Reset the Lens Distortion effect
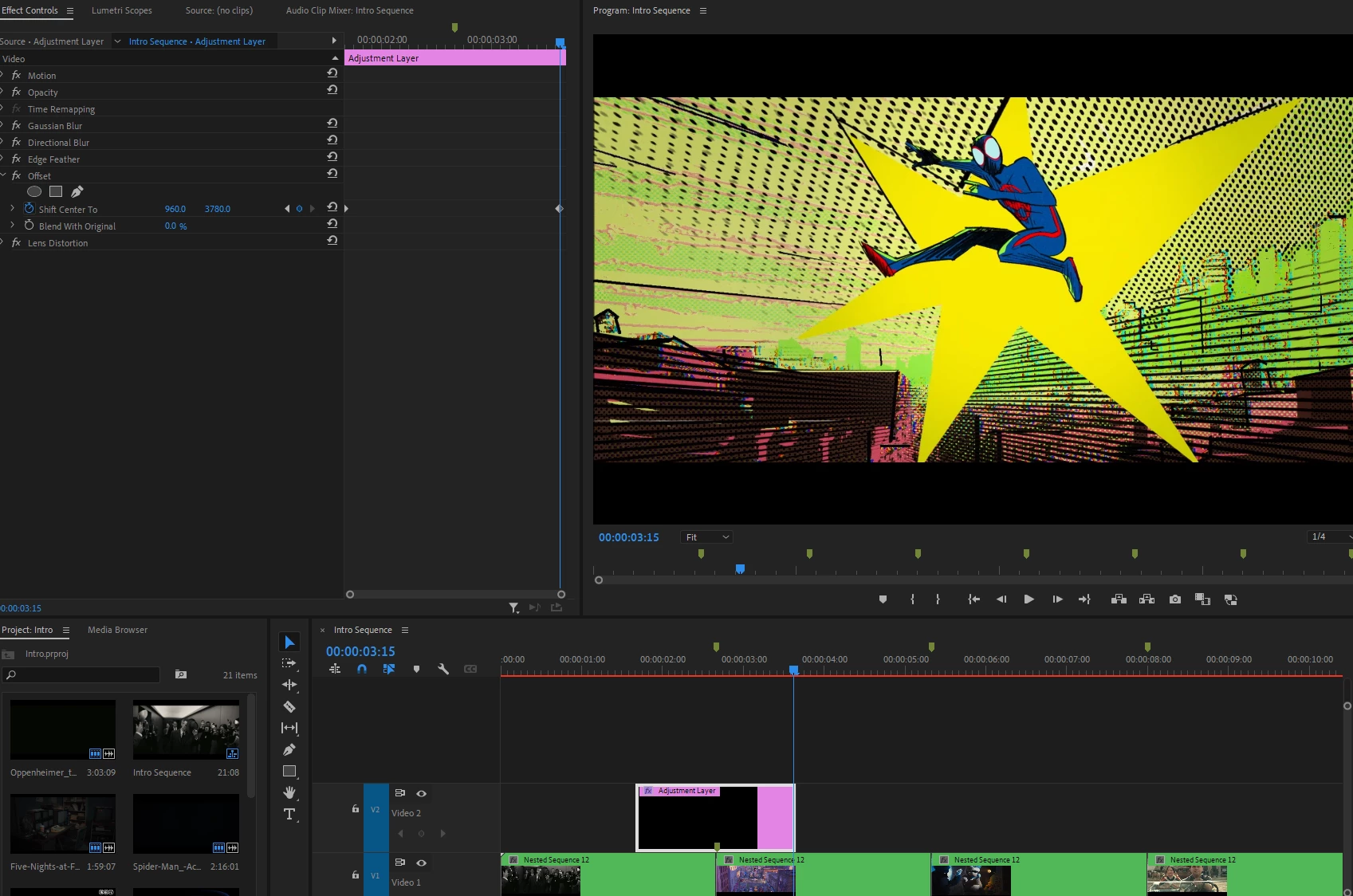The image size is (1353, 896). 332,240
